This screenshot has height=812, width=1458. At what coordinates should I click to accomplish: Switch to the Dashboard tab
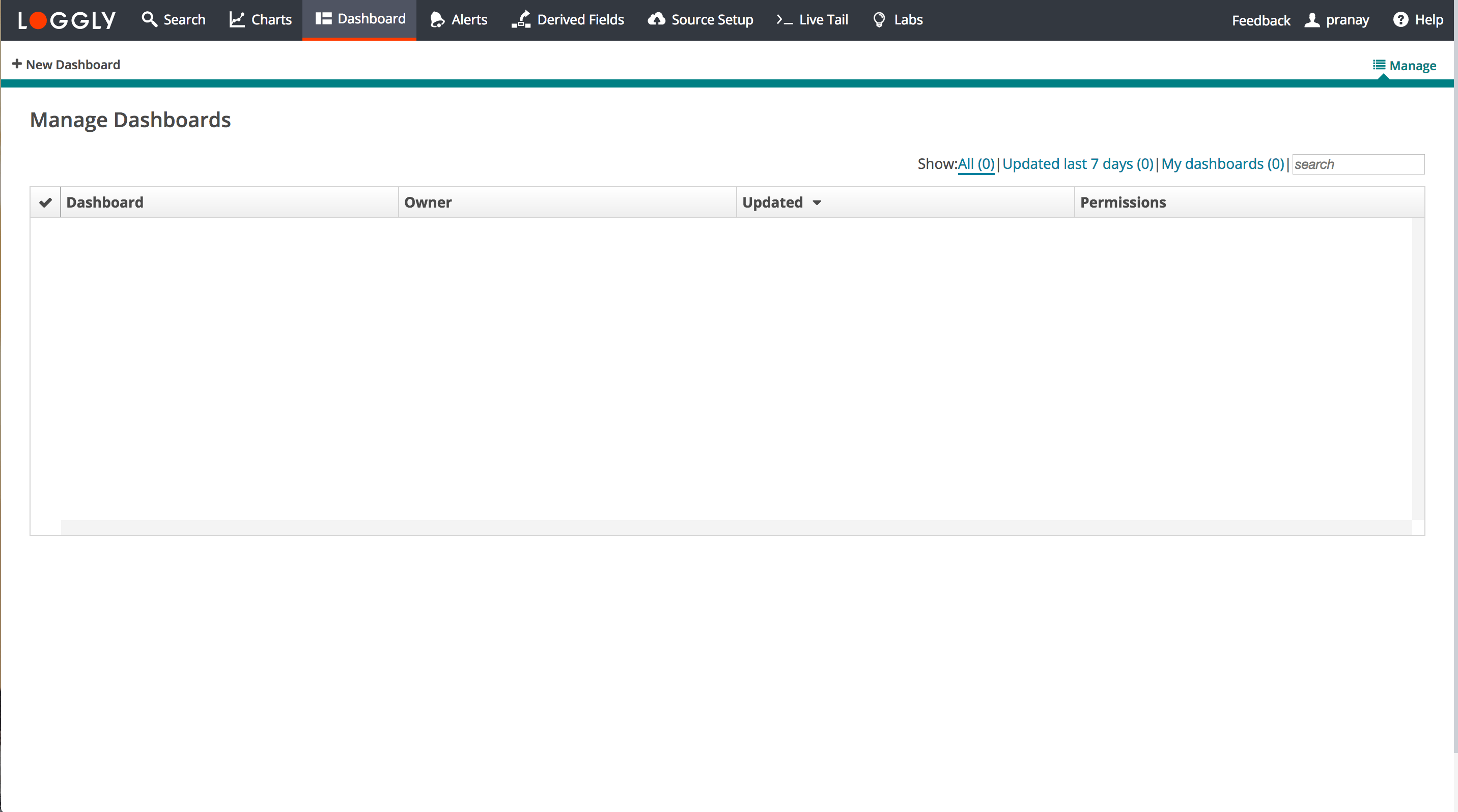coord(360,19)
